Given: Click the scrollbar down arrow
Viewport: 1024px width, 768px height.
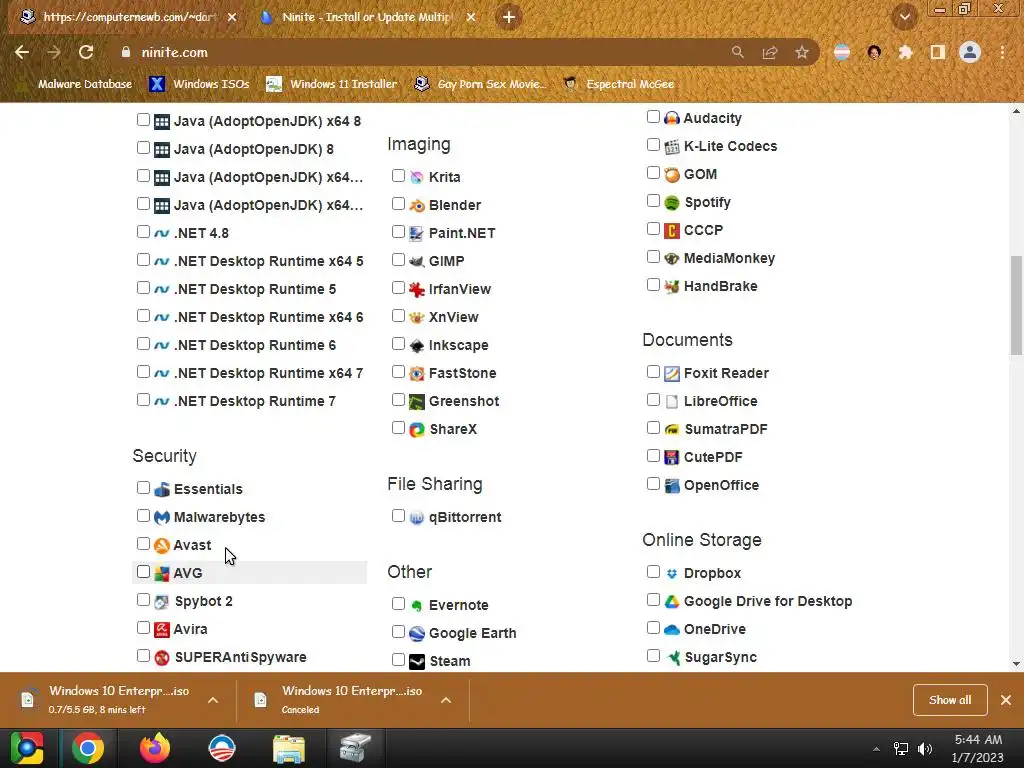Looking at the screenshot, I should (x=1016, y=664).
